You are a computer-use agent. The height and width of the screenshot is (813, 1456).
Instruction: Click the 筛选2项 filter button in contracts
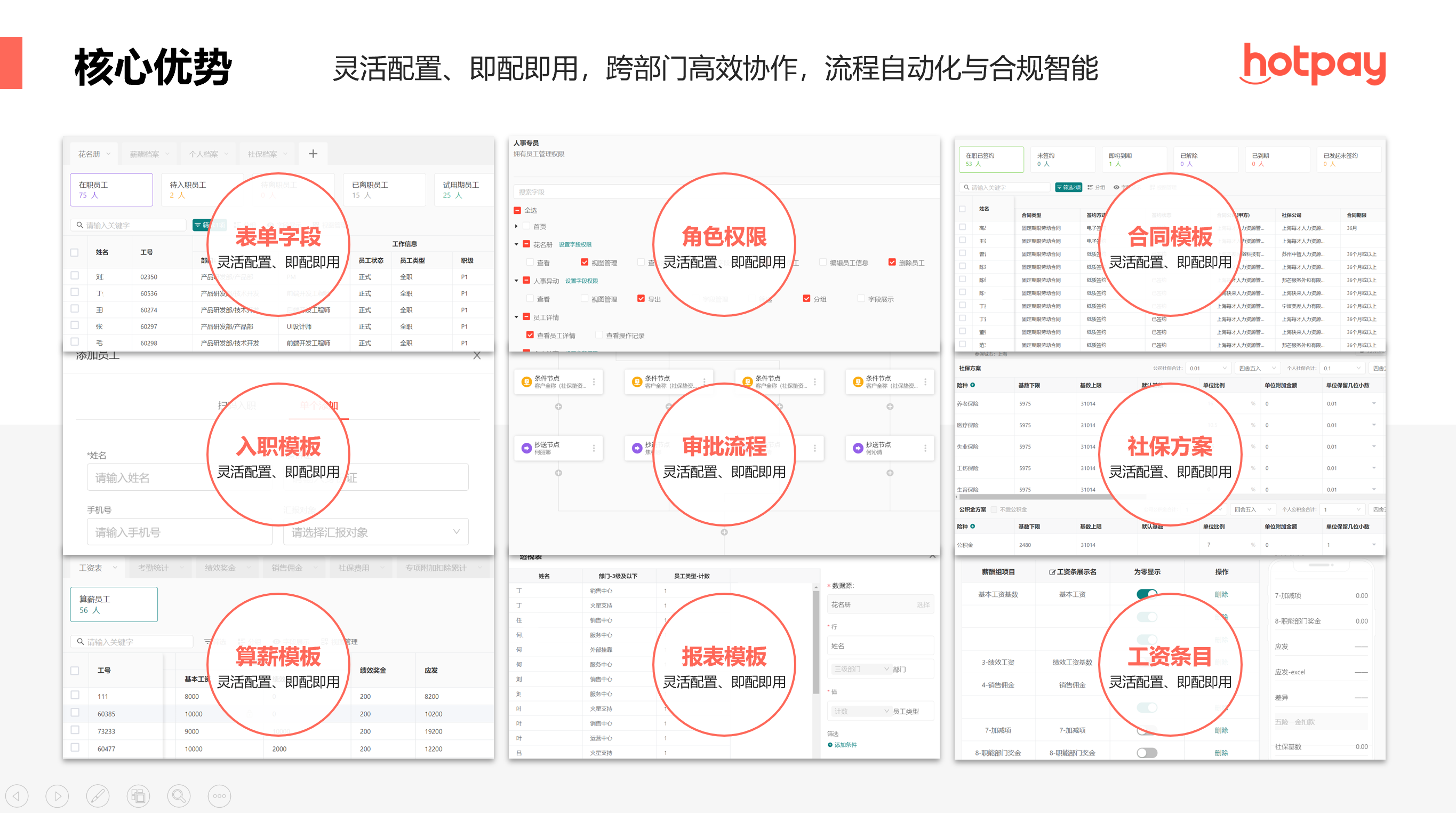click(1068, 187)
